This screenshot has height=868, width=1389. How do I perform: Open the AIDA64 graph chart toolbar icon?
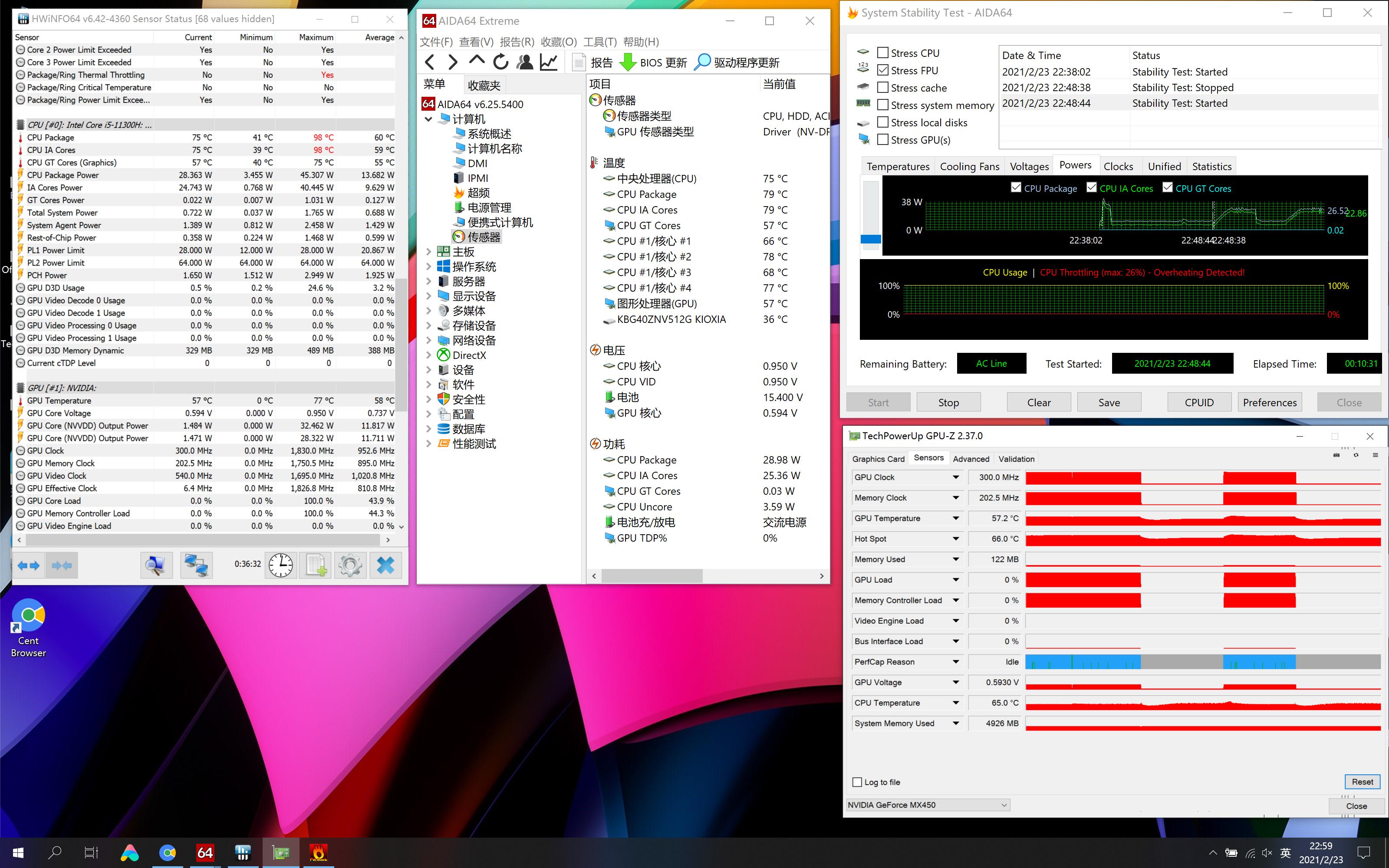pyautogui.click(x=549, y=62)
